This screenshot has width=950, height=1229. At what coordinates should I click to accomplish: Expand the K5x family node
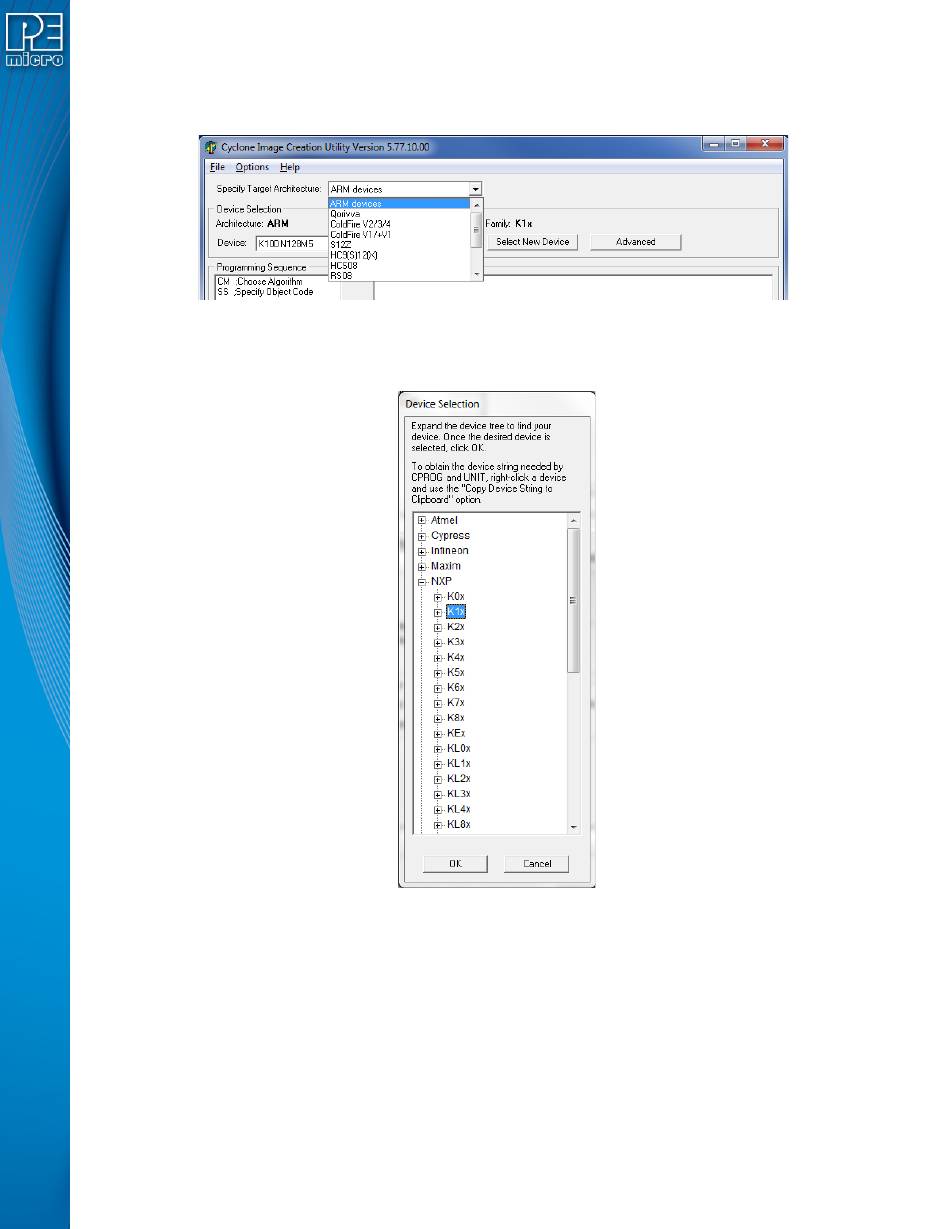[438, 673]
